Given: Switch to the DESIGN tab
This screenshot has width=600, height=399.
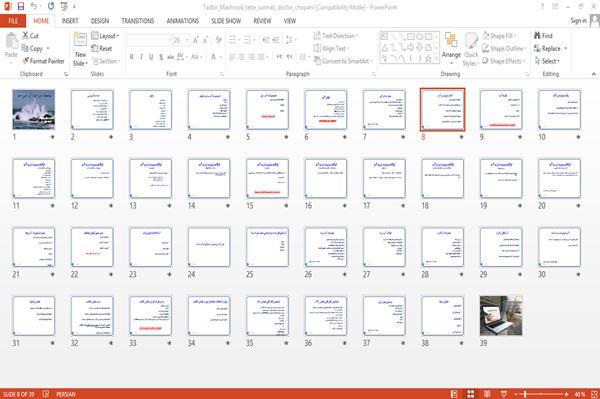Looking at the screenshot, I should point(100,21).
